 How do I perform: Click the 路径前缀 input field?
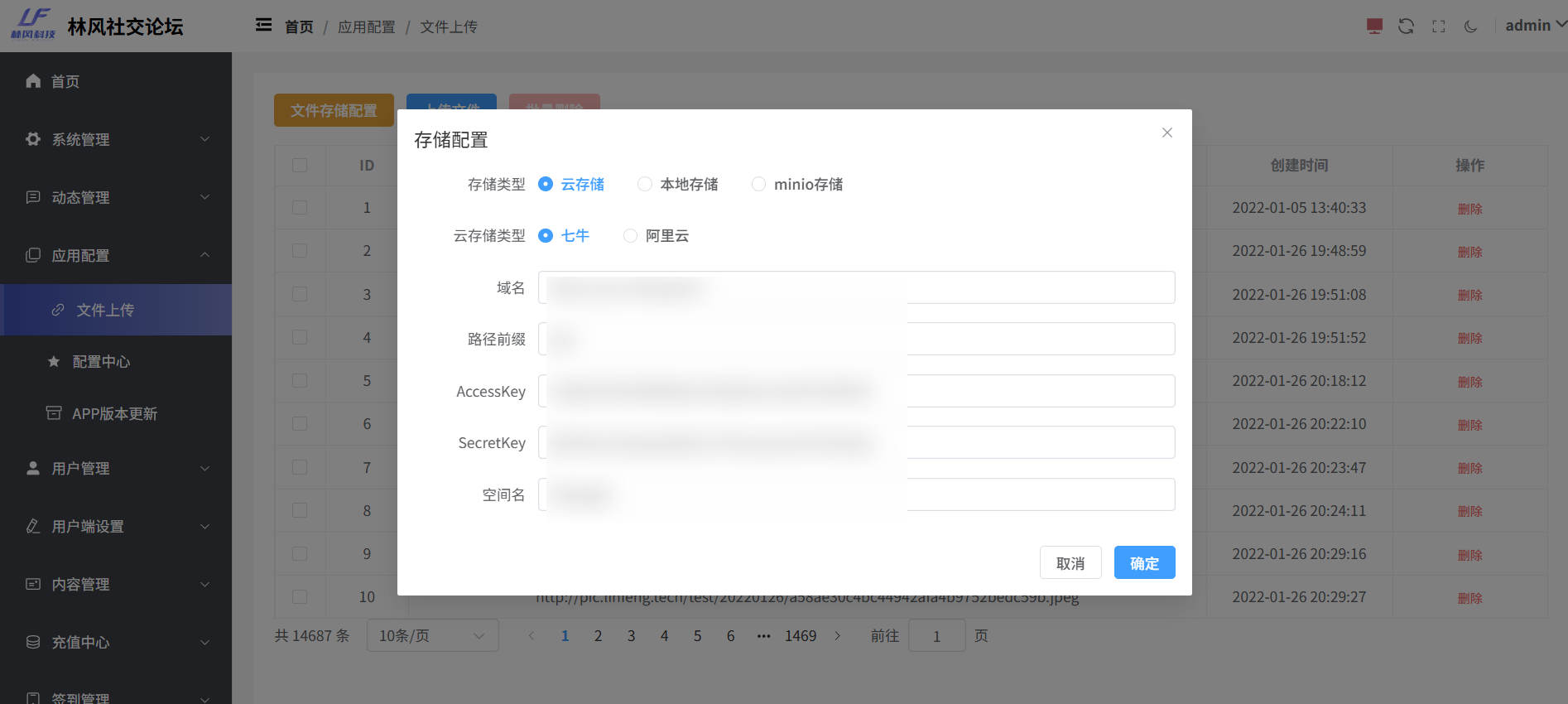pos(857,339)
